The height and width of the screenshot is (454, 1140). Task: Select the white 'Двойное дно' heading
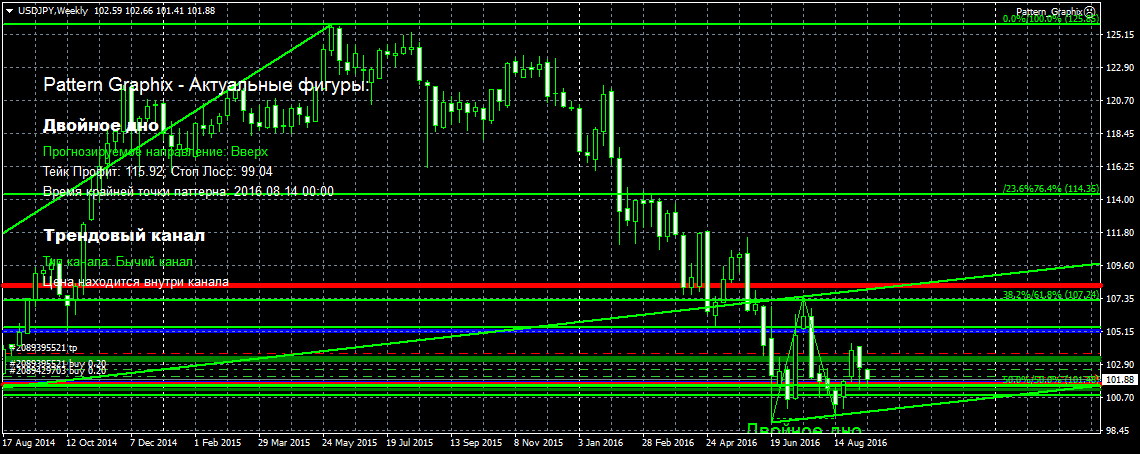[x=100, y=126]
